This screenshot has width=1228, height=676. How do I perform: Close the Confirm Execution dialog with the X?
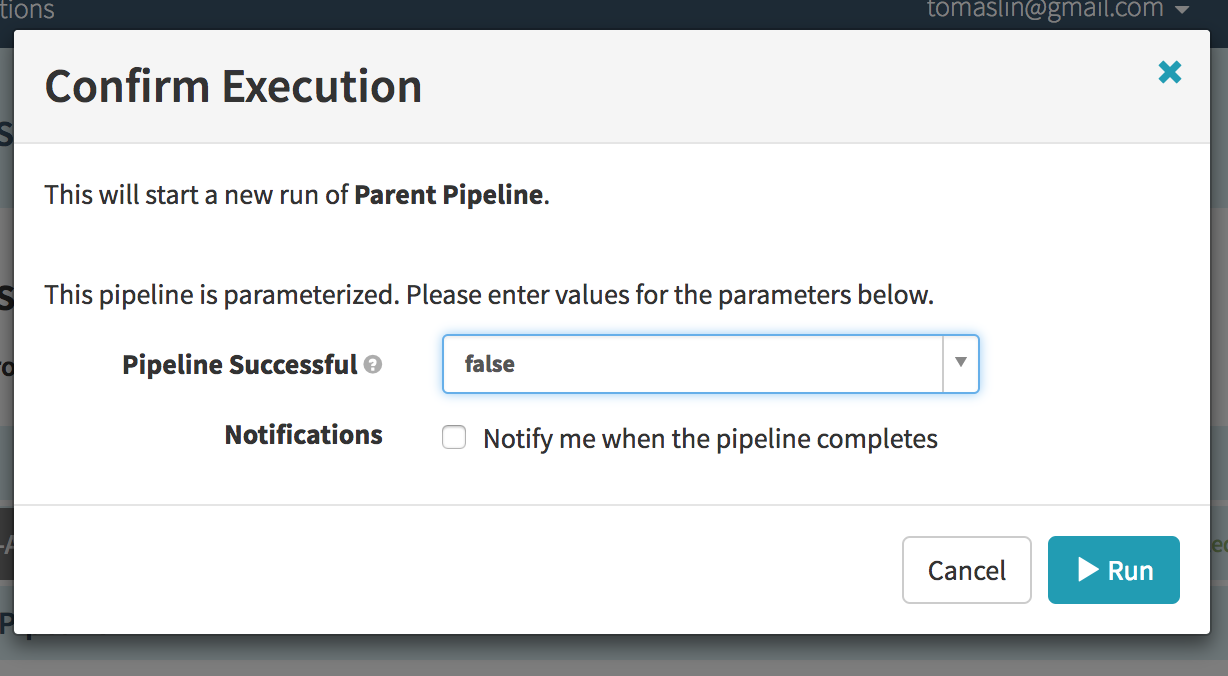tap(1169, 72)
